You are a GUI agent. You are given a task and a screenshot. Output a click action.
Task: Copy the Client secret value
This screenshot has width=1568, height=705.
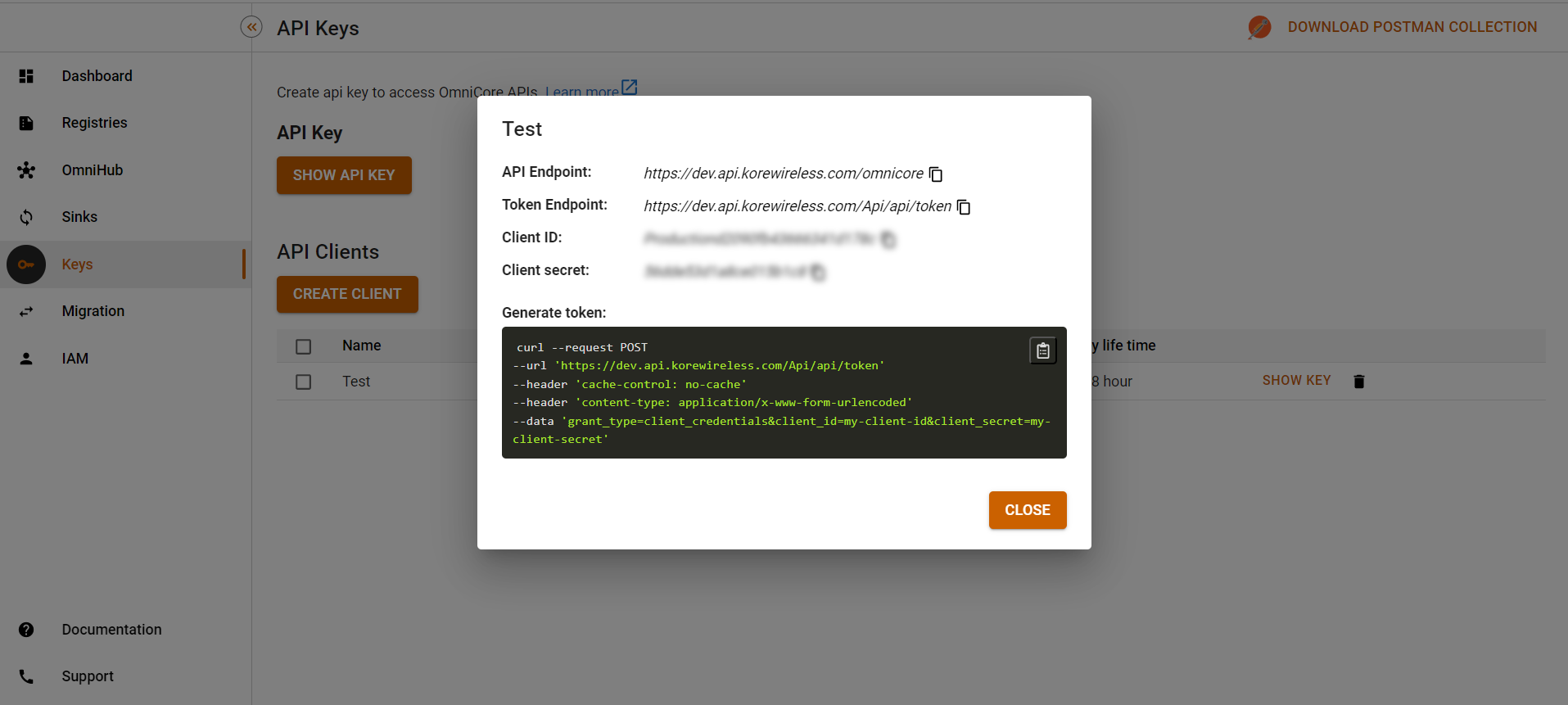click(x=818, y=272)
